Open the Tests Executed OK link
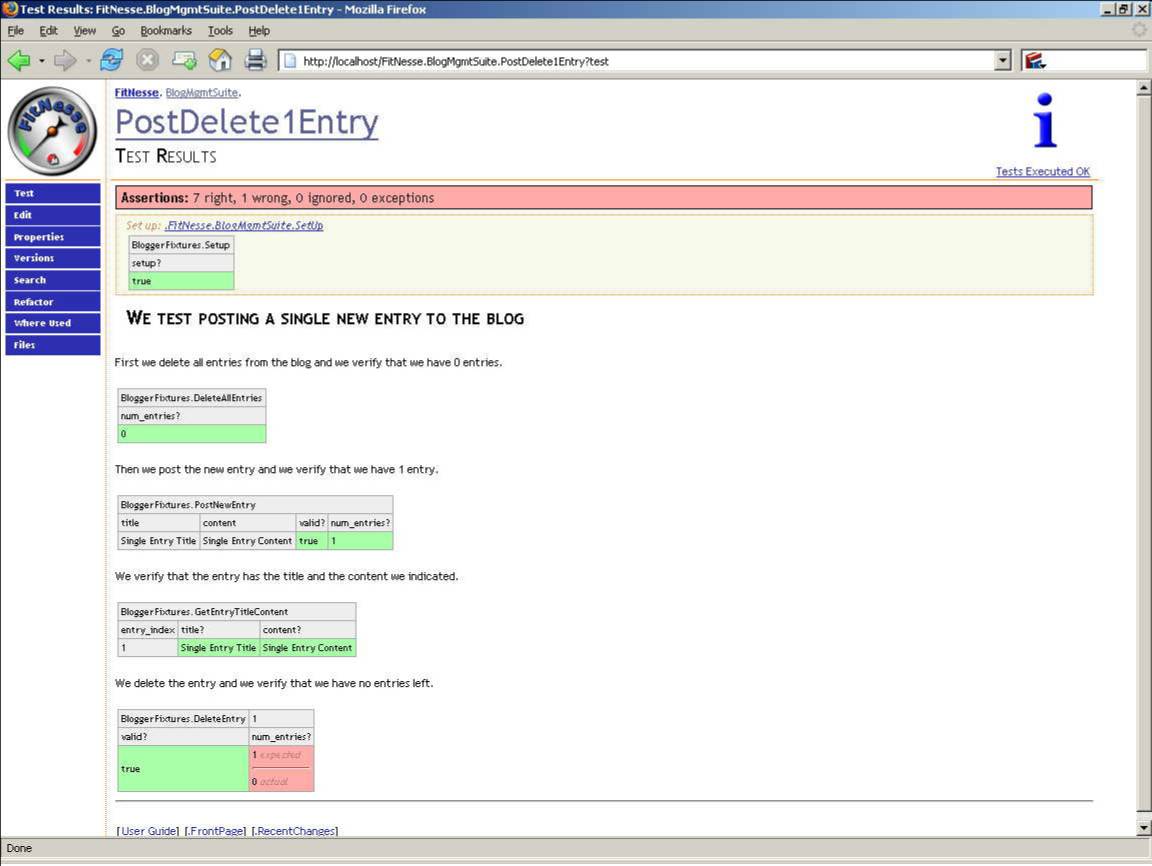 pos(1042,172)
